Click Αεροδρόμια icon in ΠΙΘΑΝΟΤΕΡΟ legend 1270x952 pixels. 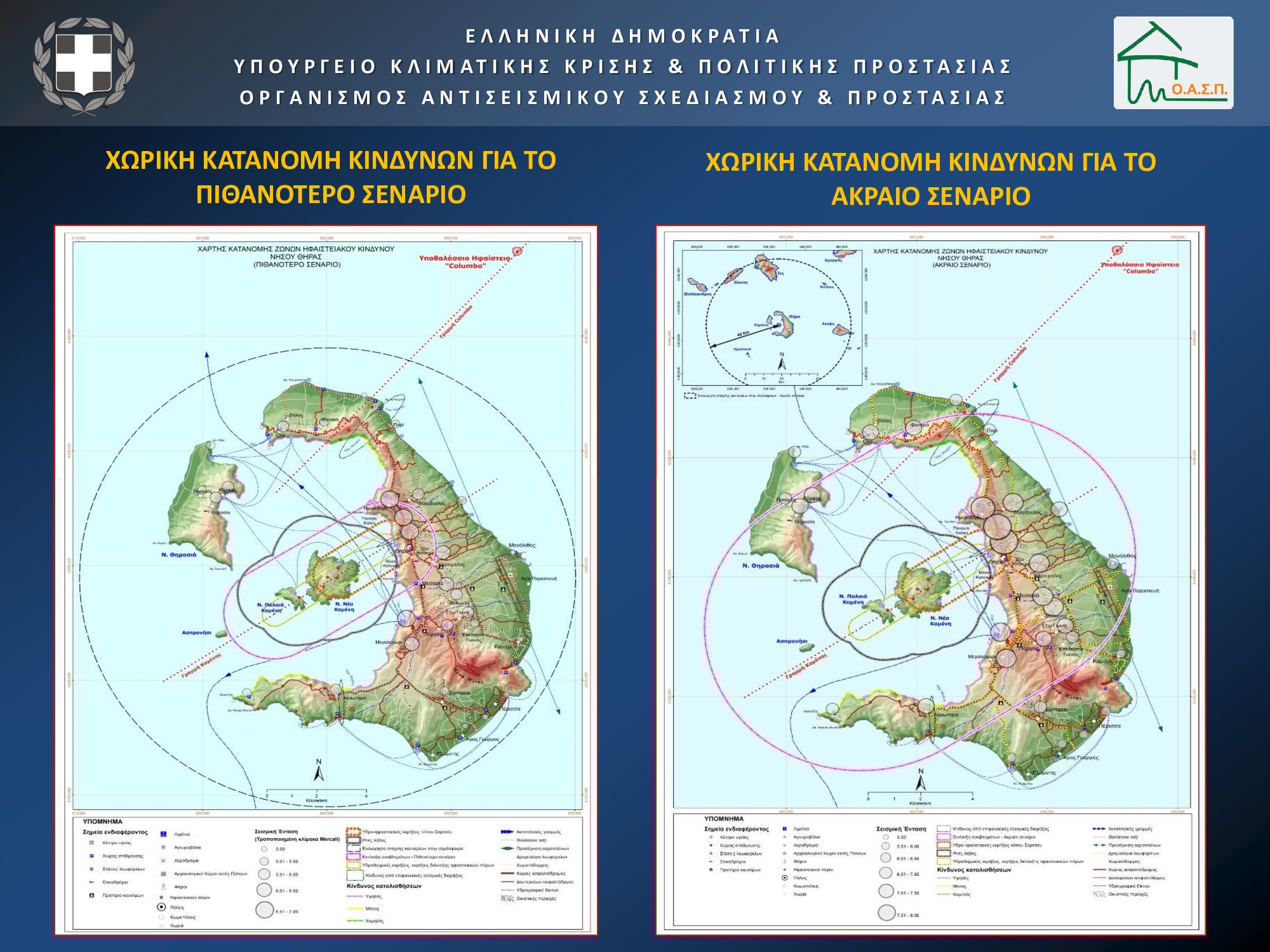[x=163, y=861]
